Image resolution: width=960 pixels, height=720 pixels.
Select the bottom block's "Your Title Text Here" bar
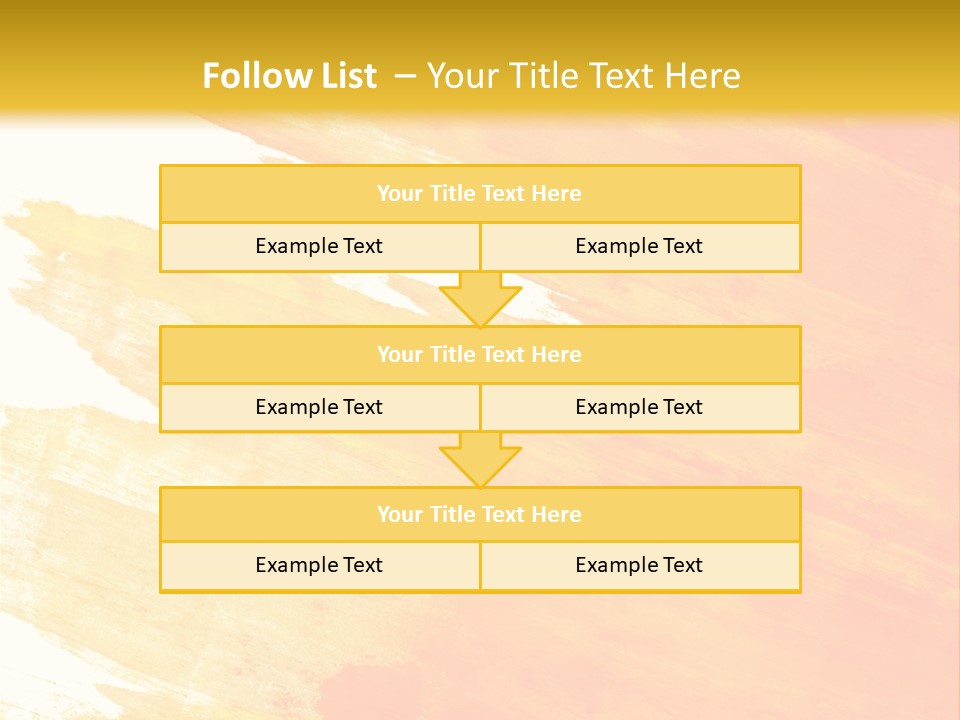pos(480,515)
